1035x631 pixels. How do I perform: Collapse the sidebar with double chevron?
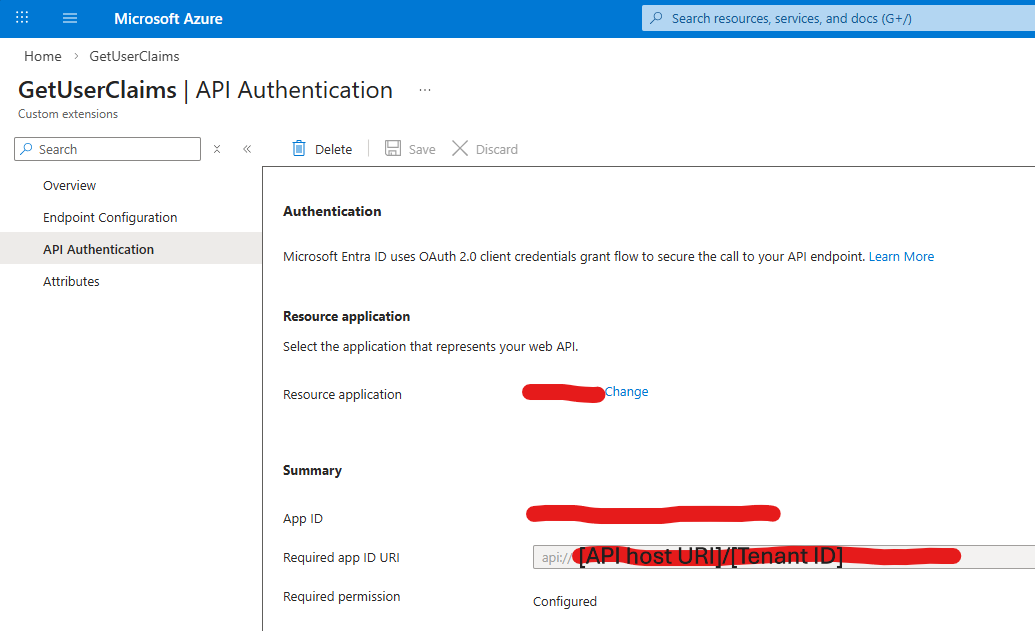coord(247,149)
